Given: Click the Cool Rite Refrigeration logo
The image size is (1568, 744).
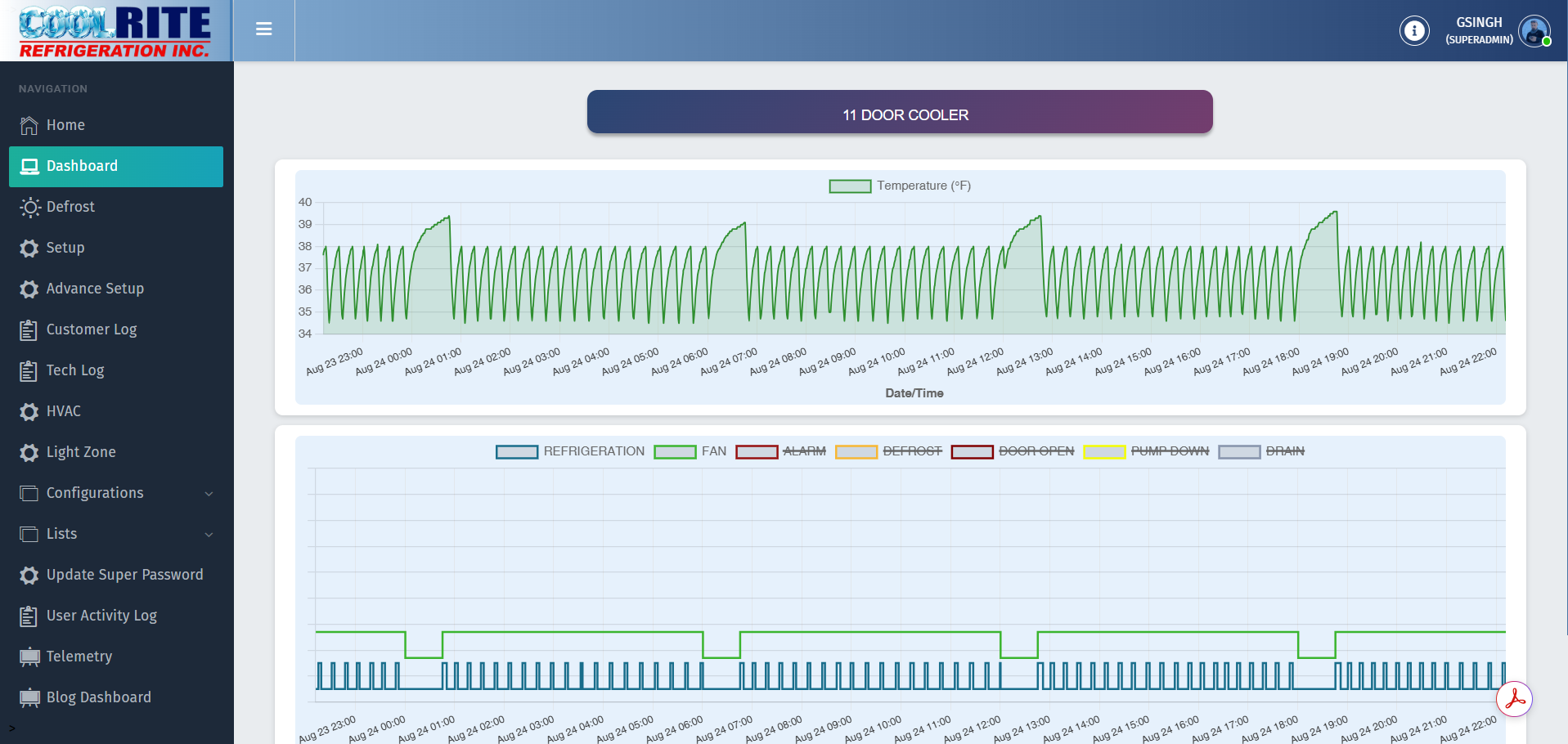Looking at the screenshot, I should pyautogui.click(x=115, y=31).
